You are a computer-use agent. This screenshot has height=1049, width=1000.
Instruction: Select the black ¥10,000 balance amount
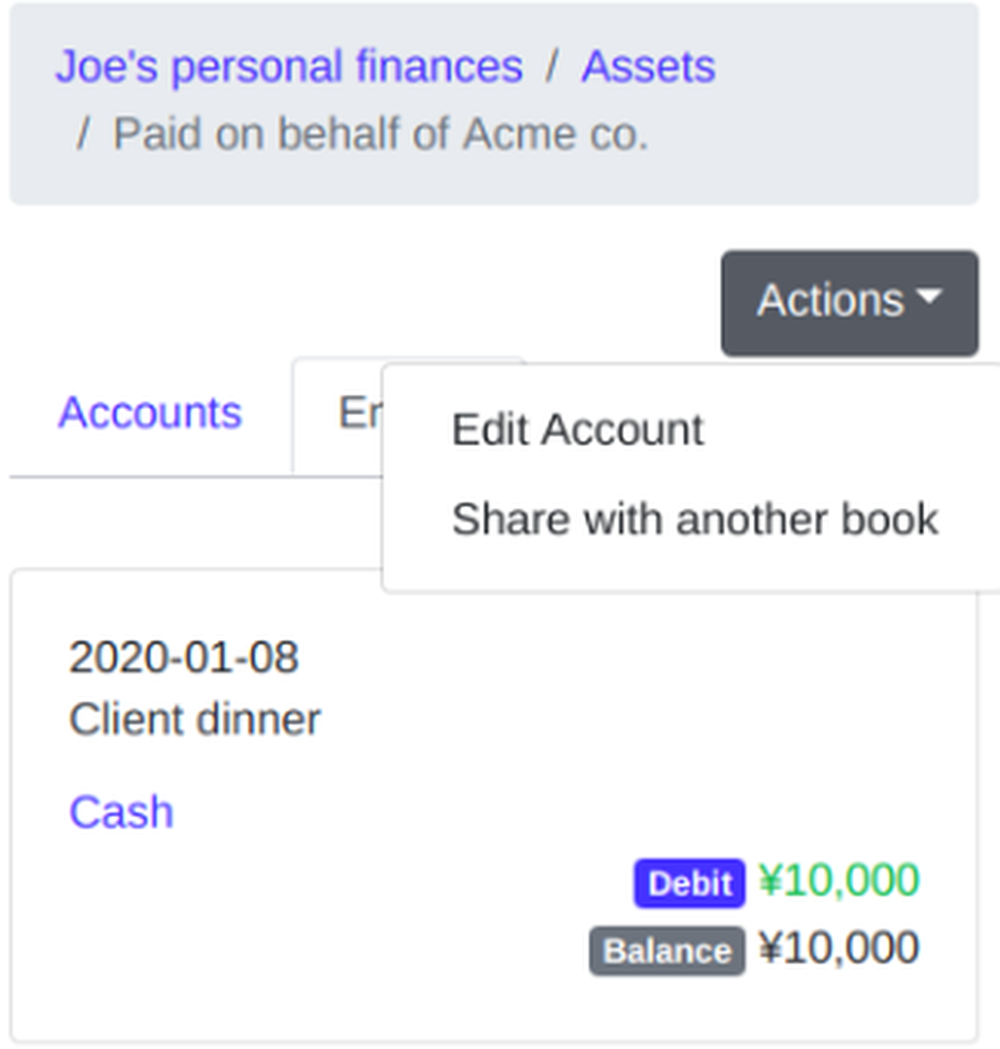(x=839, y=947)
